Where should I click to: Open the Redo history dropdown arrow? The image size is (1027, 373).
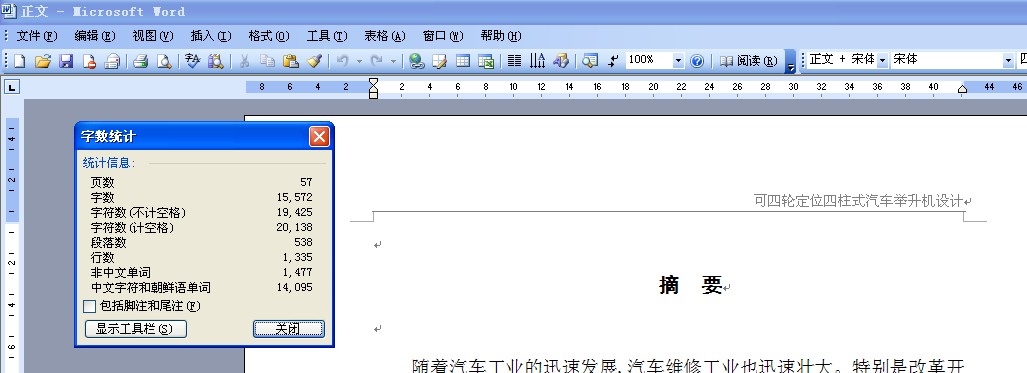(393, 61)
